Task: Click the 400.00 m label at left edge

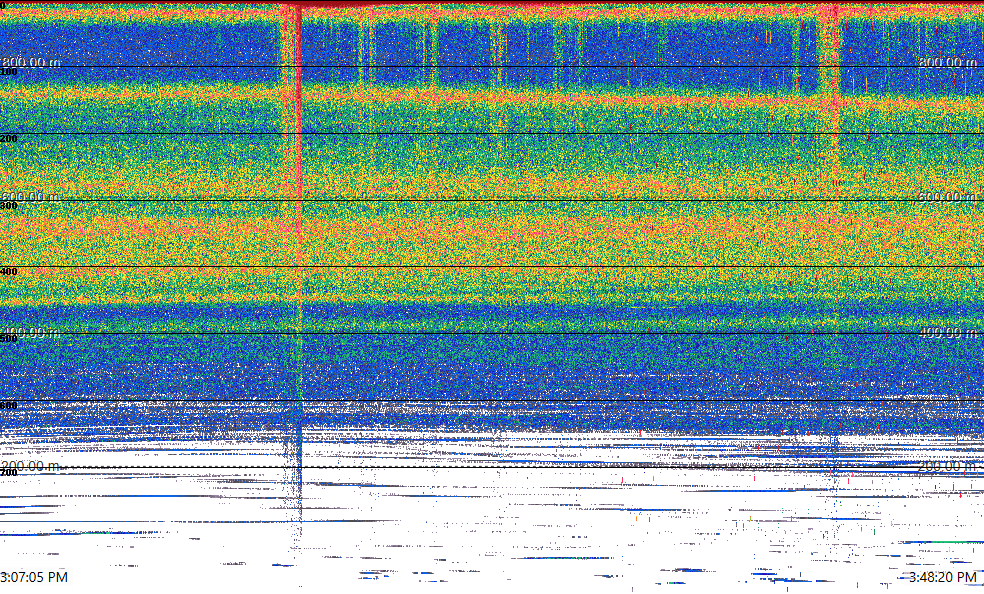Action: tap(31, 332)
